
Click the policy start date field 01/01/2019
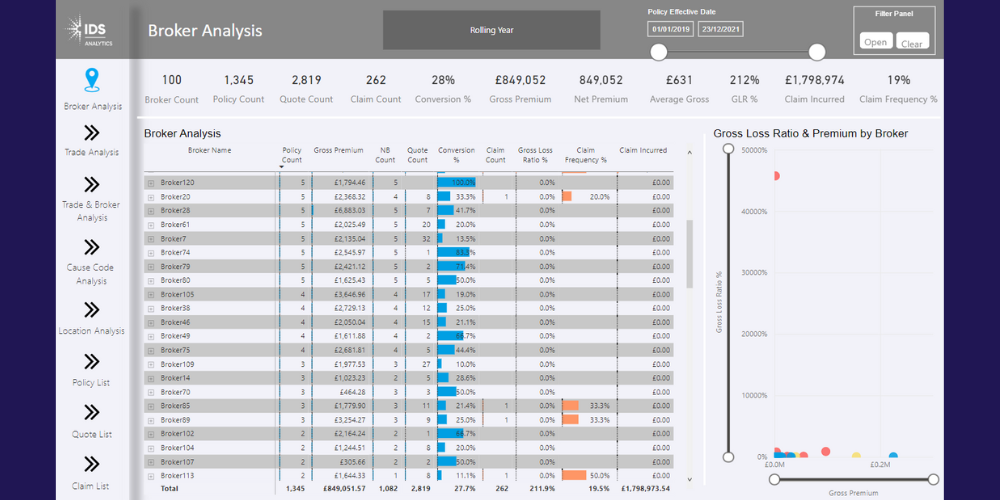click(670, 29)
